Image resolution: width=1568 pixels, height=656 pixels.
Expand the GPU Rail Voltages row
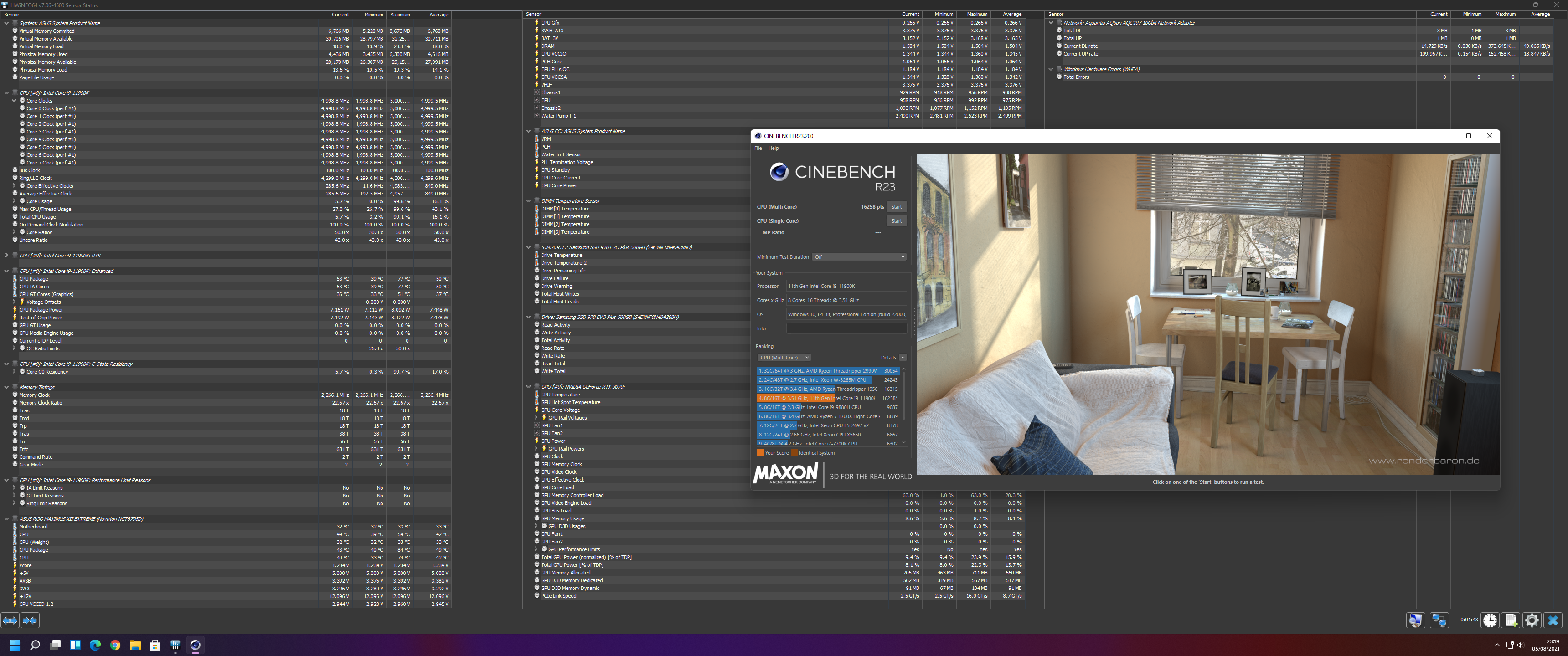536,417
